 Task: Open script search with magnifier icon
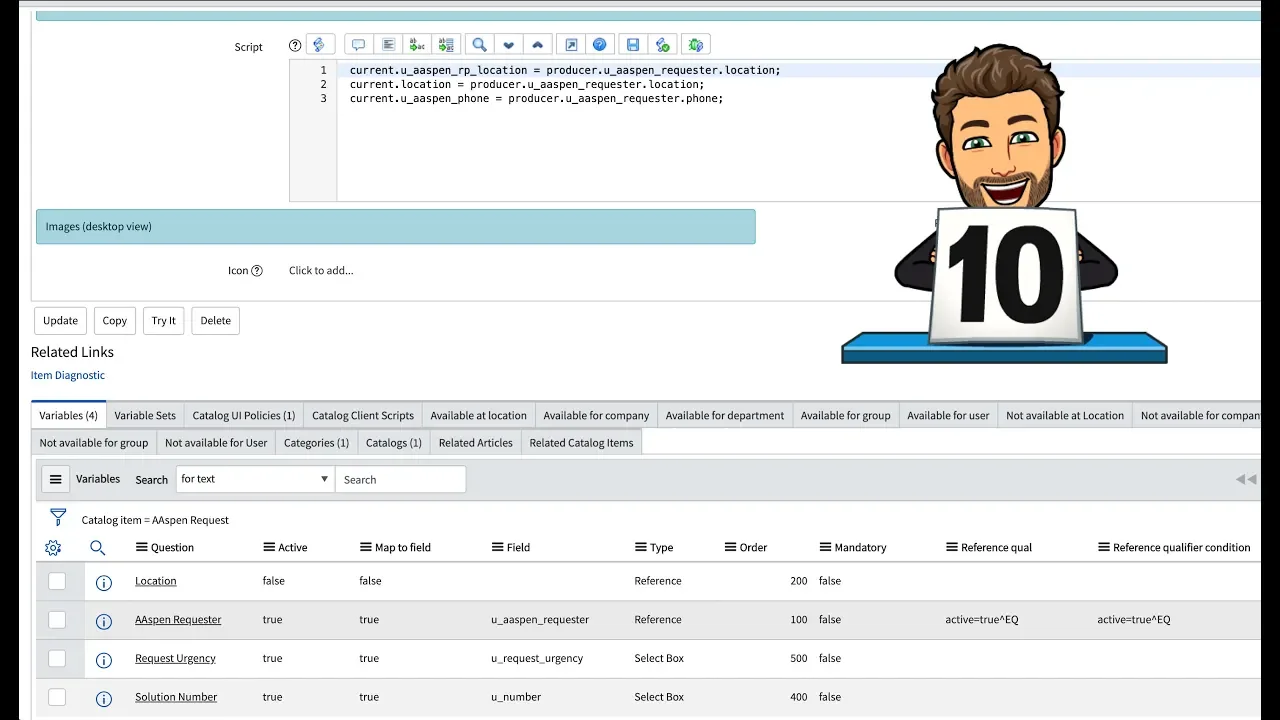pyautogui.click(x=480, y=45)
